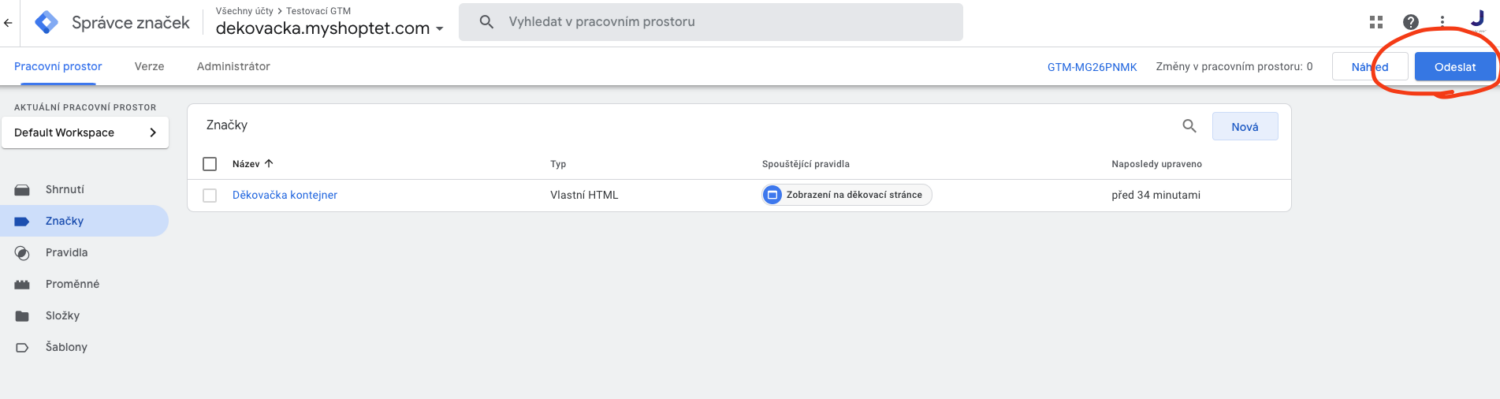Check the select-all checkbox in table header
The width and height of the screenshot is (1500, 399).
click(x=209, y=164)
